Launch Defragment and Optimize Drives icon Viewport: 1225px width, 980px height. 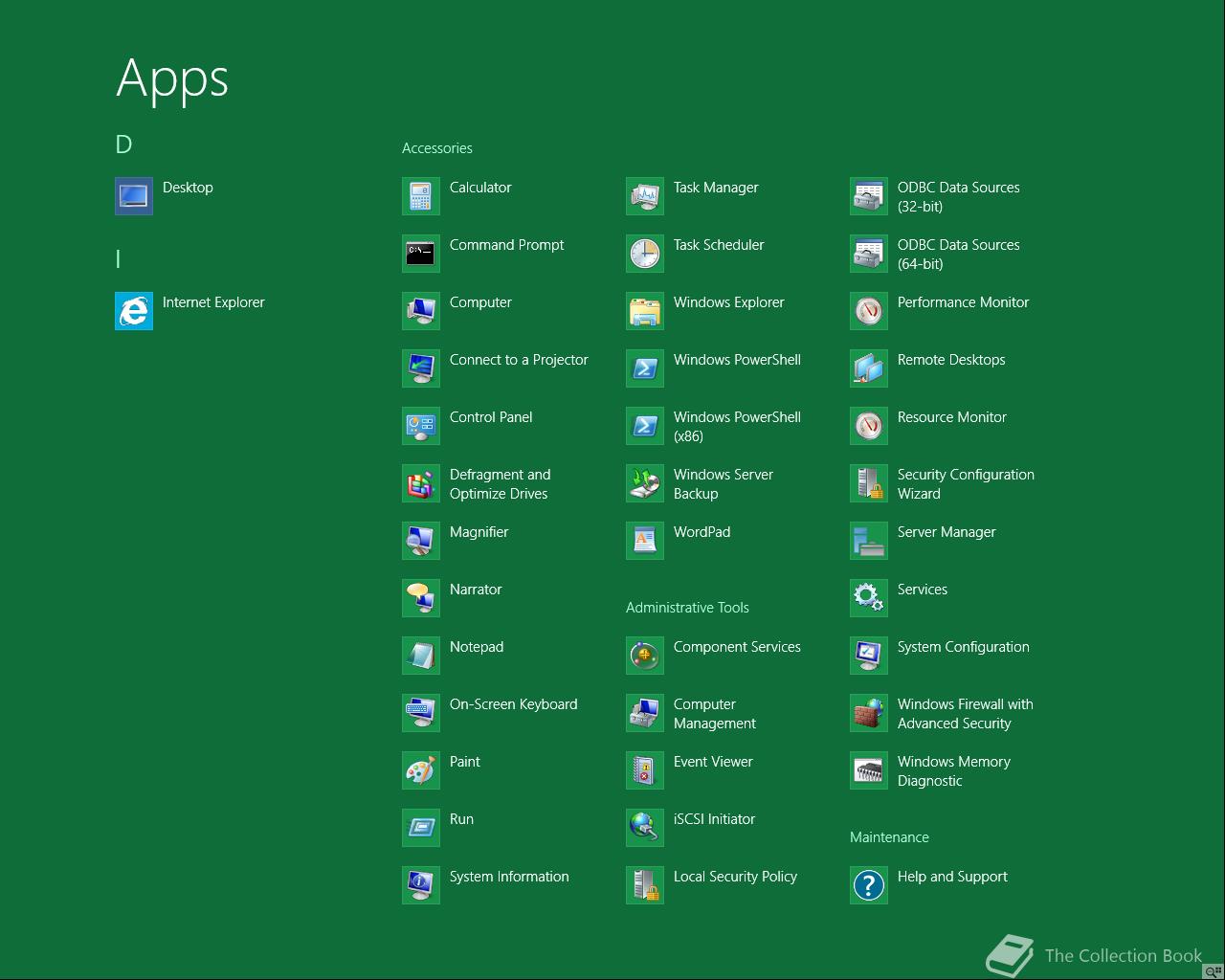421,483
